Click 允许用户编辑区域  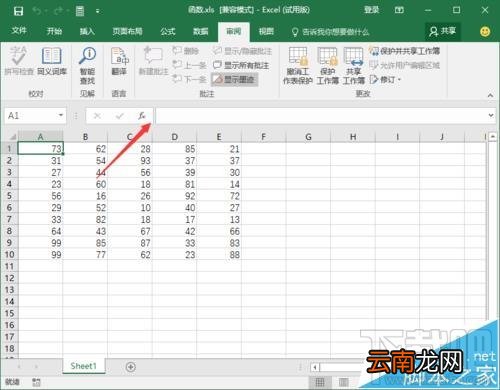click(404, 65)
